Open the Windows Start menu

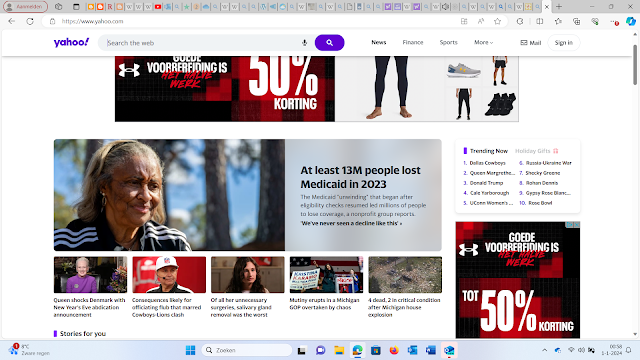190,350
